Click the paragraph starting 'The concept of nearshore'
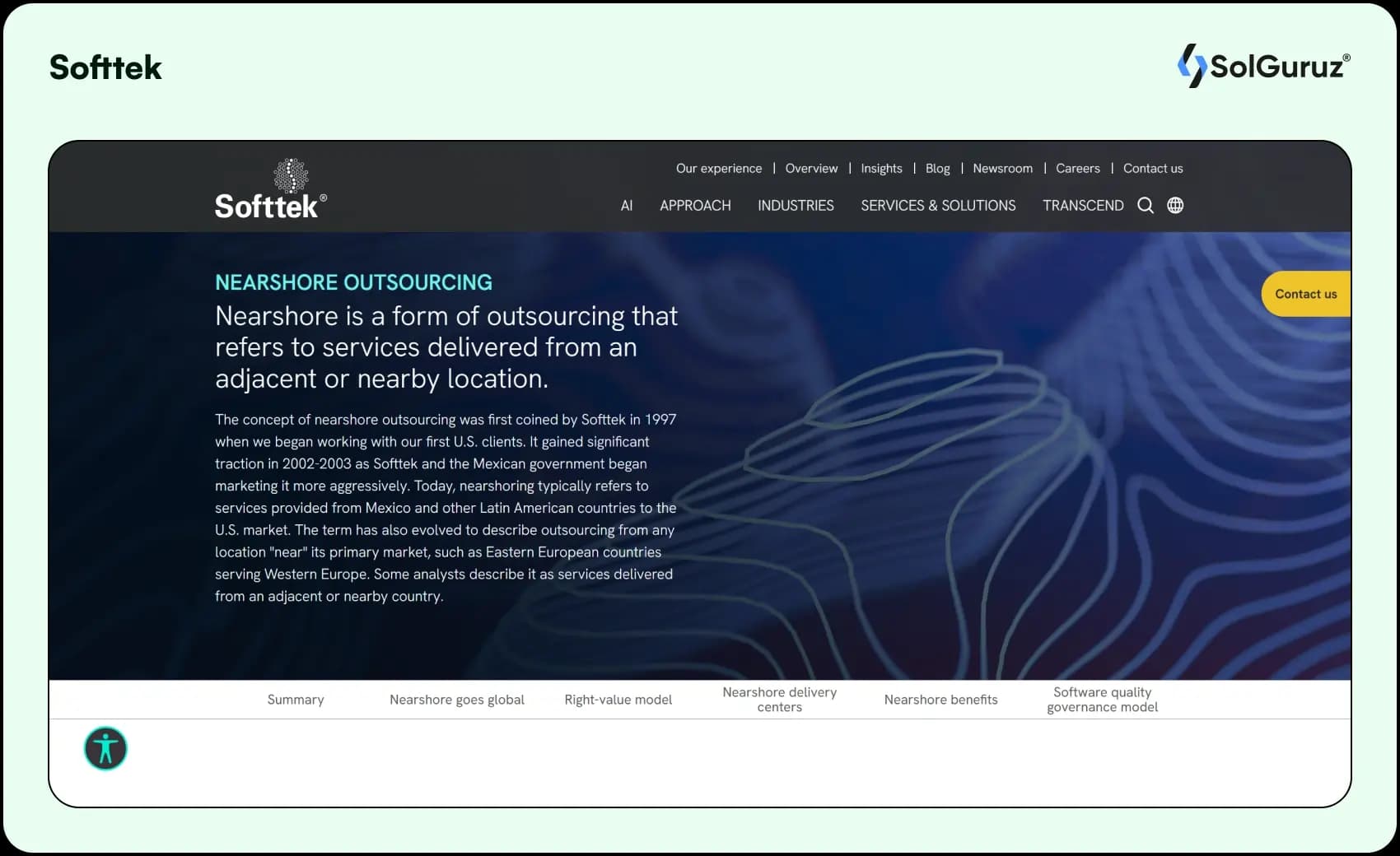This screenshot has height=856, width=1400. 446,508
